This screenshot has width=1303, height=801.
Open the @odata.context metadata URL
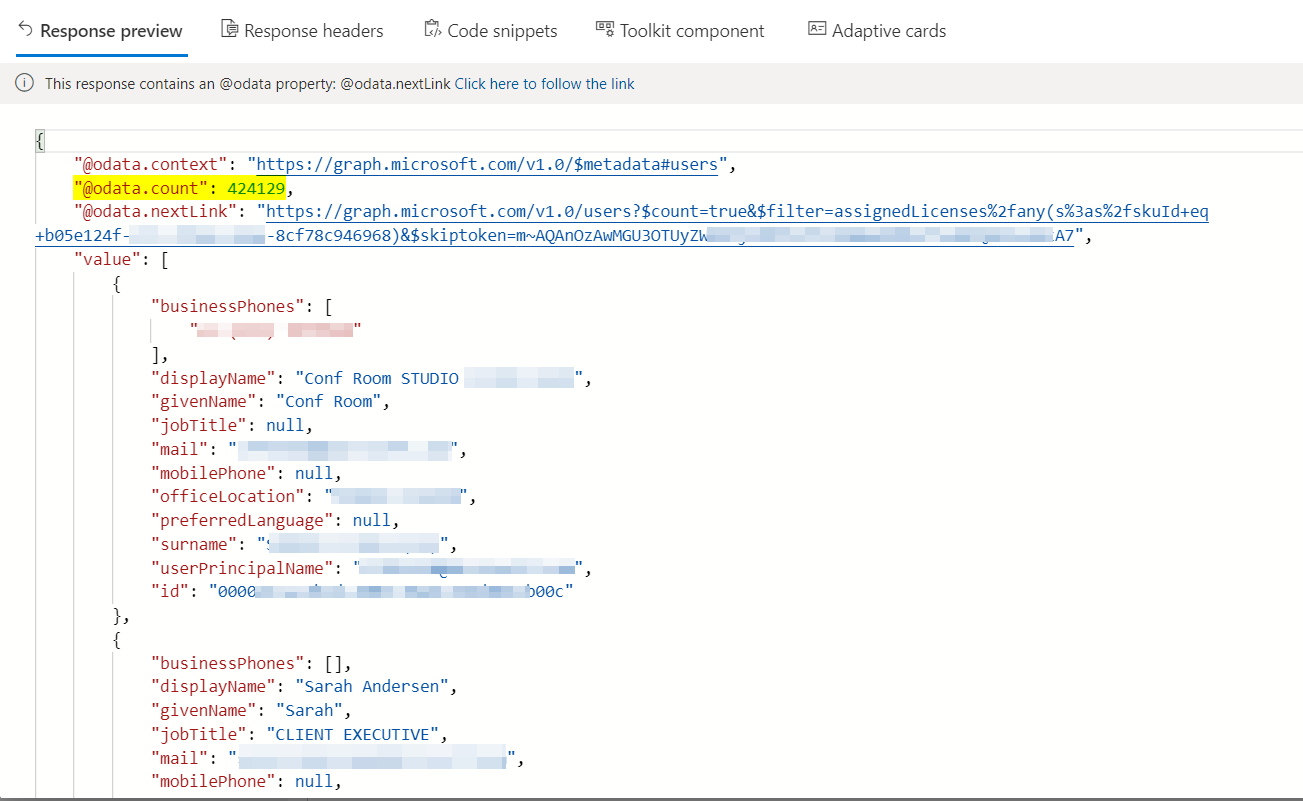(x=487, y=164)
